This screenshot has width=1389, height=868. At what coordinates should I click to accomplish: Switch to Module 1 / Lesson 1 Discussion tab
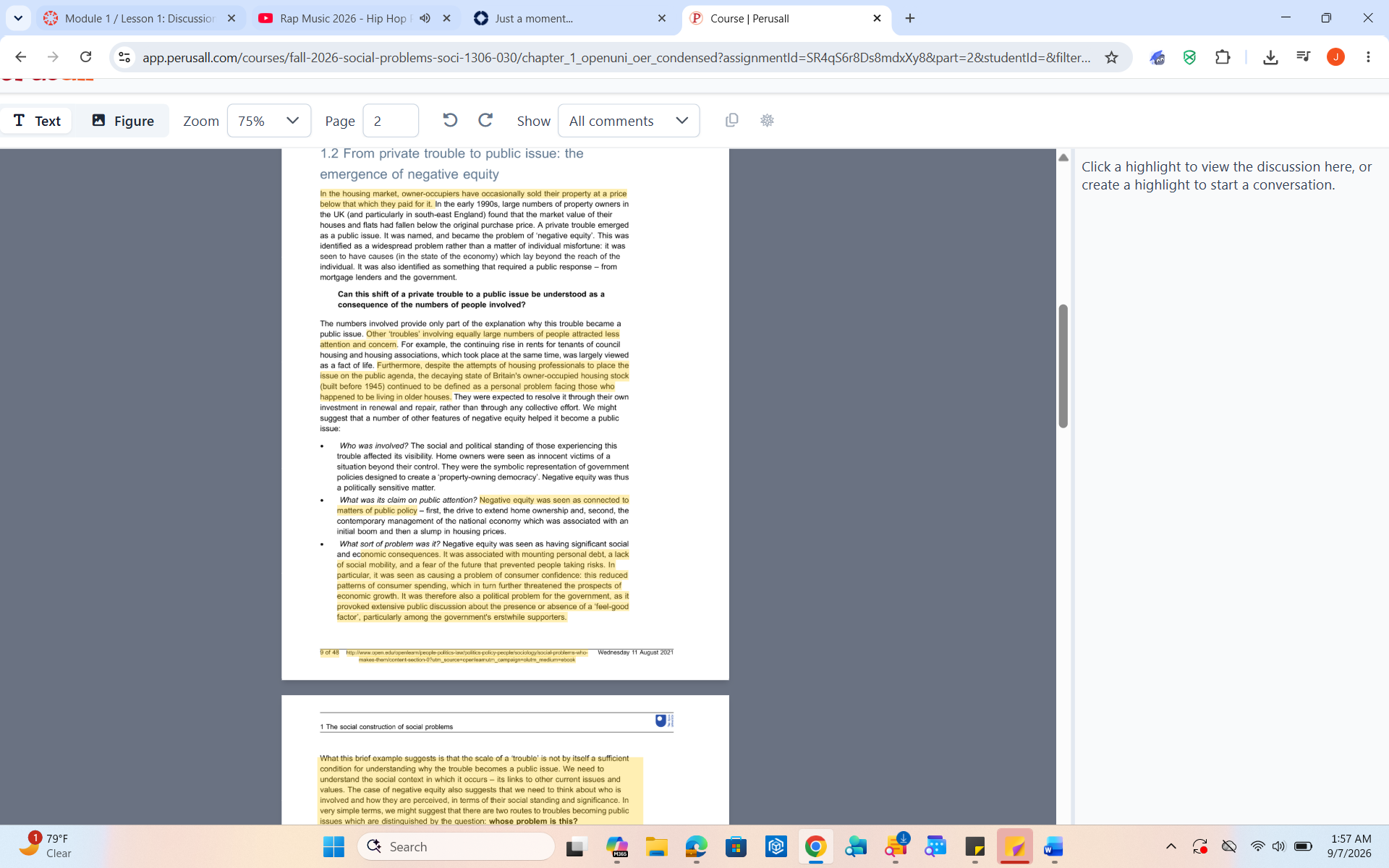coord(140,18)
